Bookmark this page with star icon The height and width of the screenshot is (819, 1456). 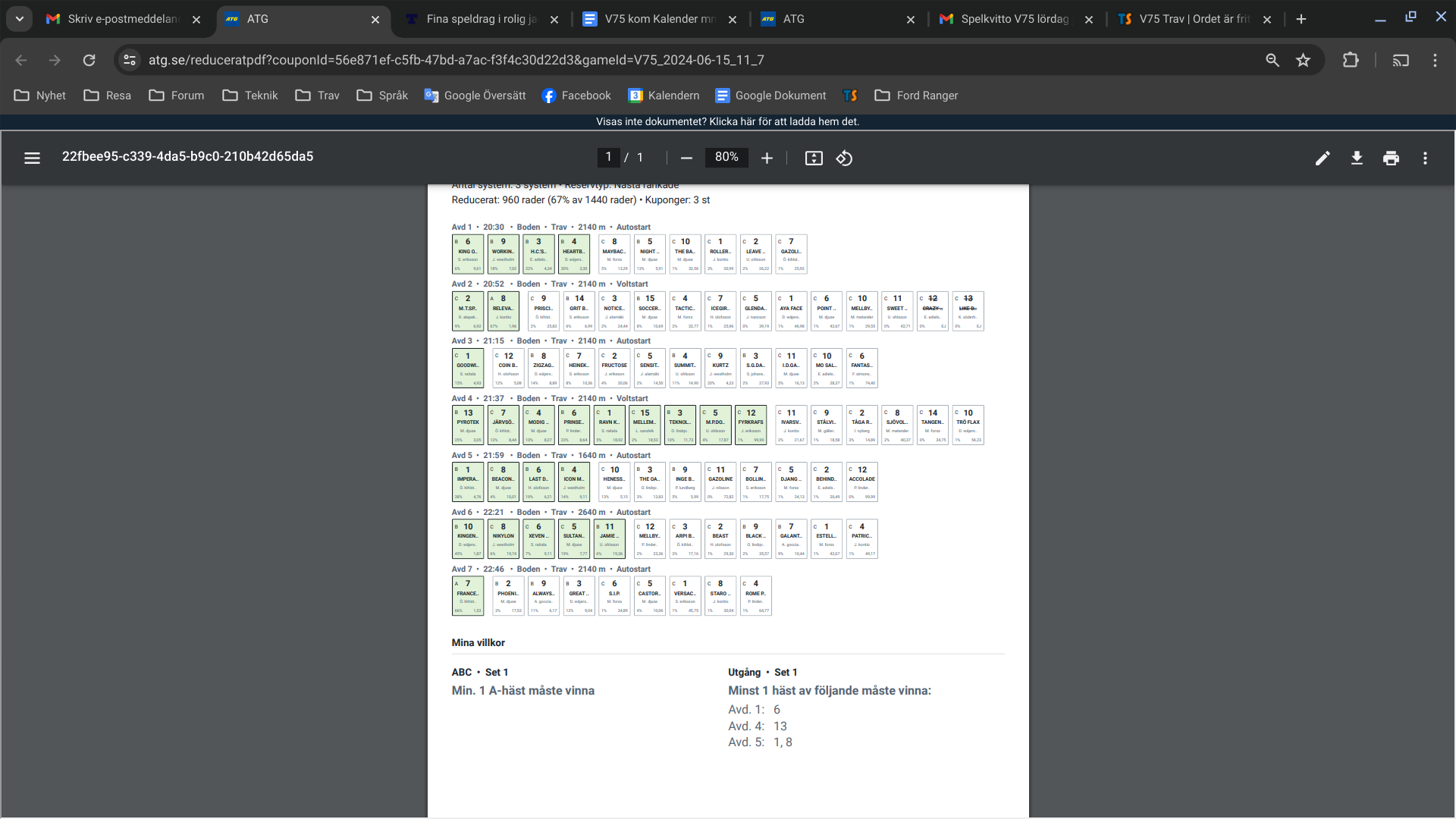tap(1303, 60)
